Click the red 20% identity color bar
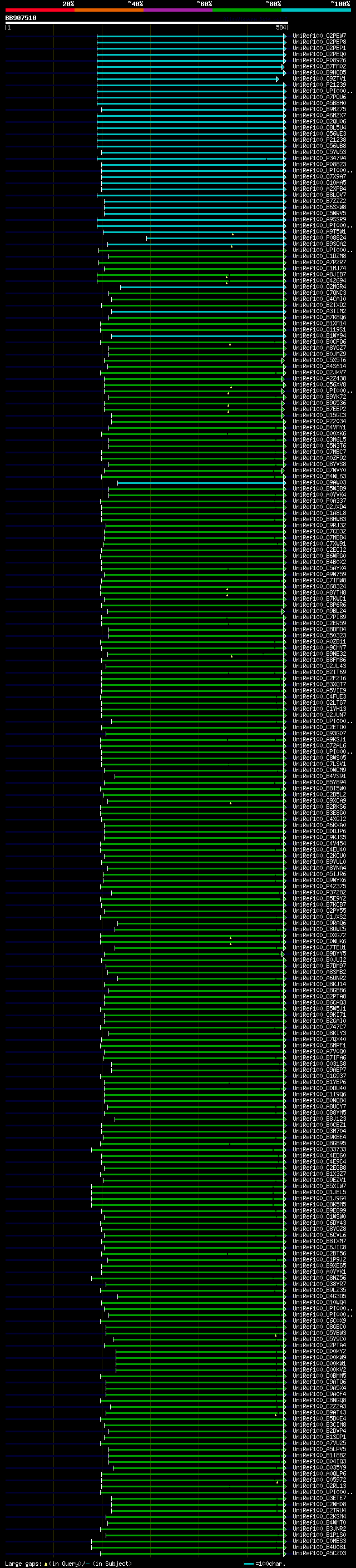The width and height of the screenshot is (356, 1568). (39, 10)
